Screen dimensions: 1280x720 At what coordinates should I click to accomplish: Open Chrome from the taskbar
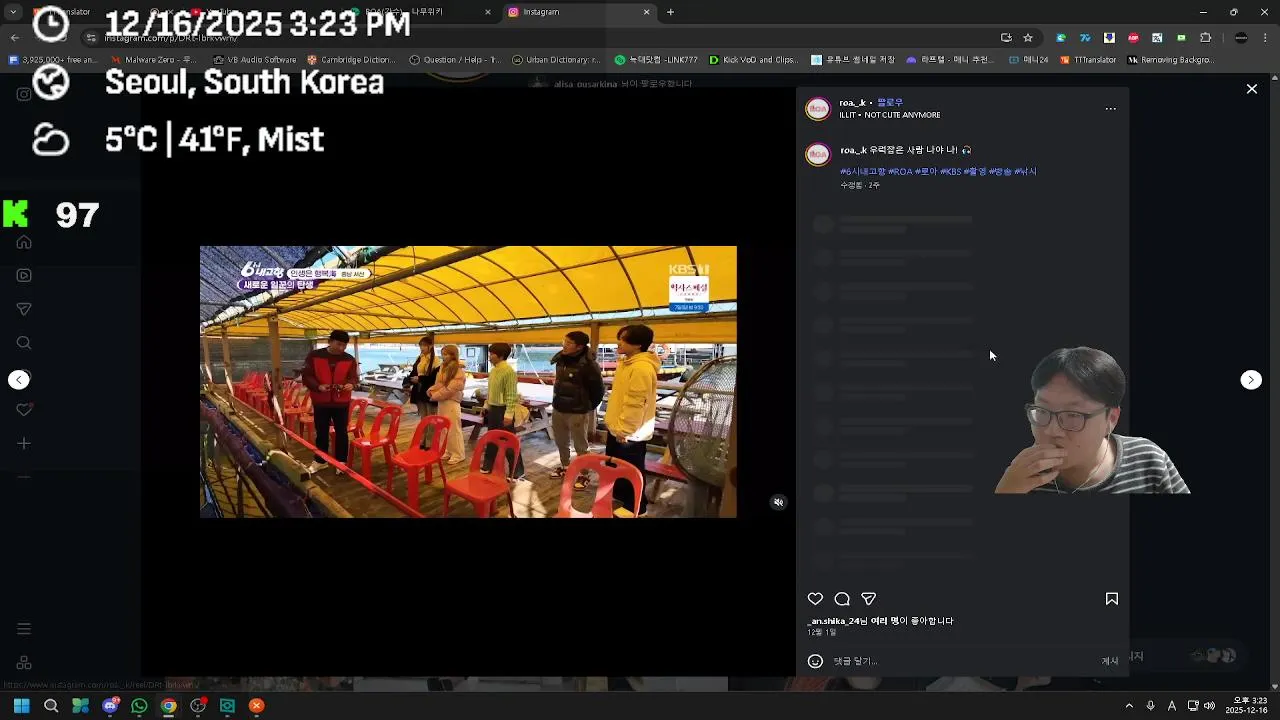(x=168, y=706)
